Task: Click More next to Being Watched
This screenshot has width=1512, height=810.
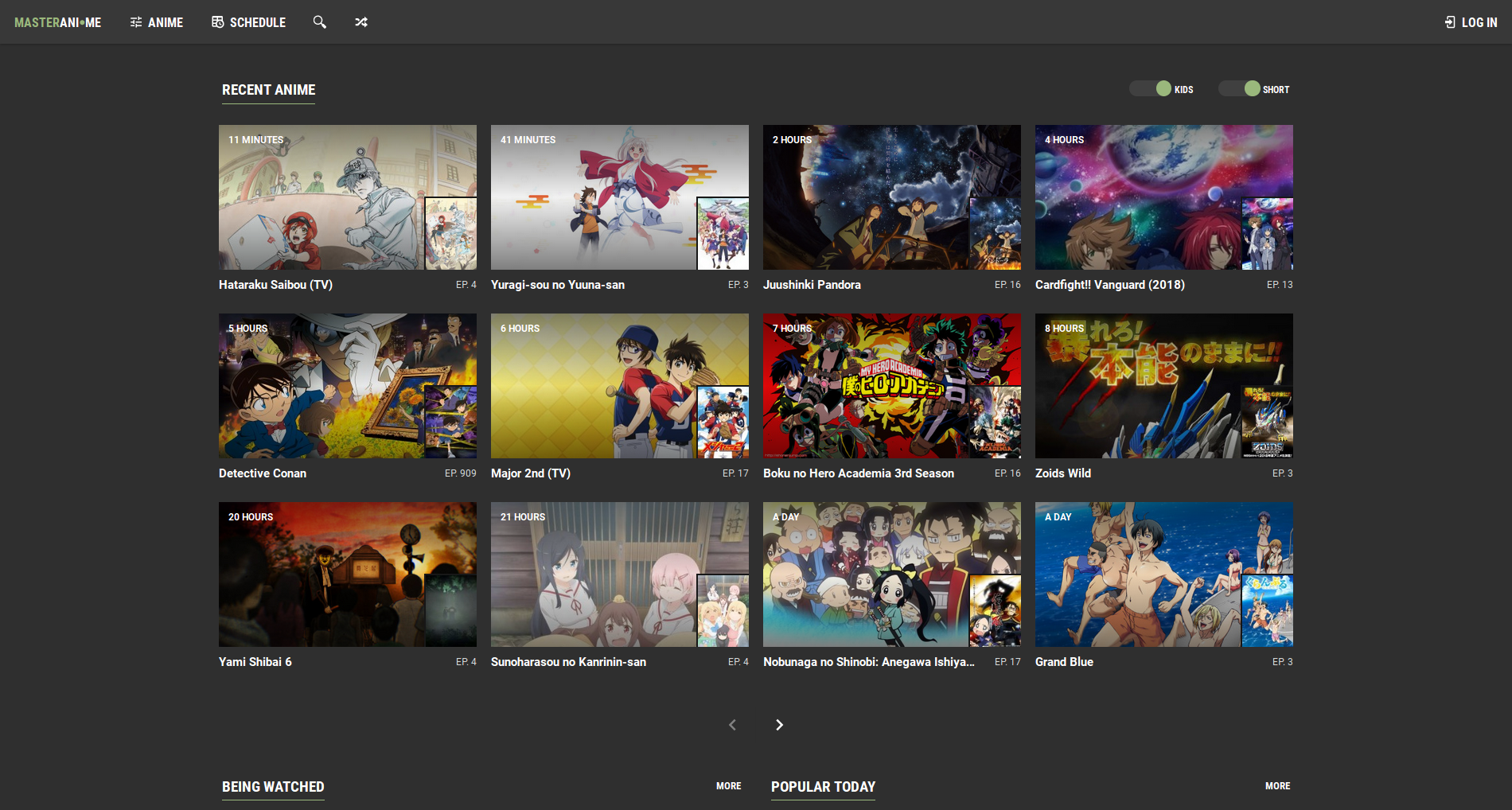Action: (729, 786)
